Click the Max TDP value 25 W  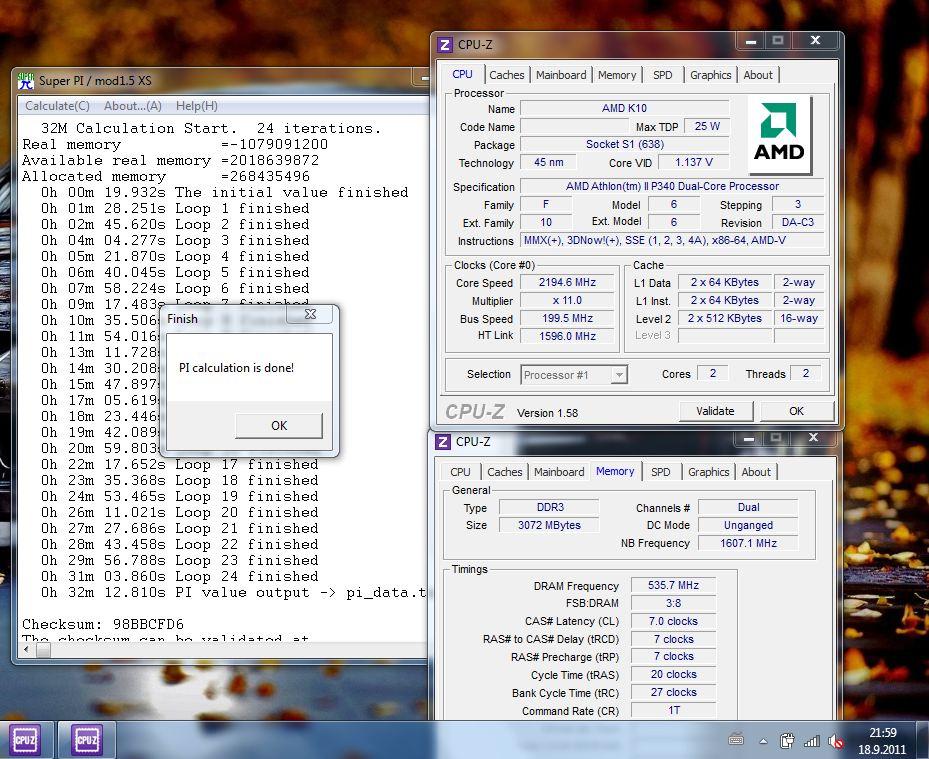[x=707, y=126]
